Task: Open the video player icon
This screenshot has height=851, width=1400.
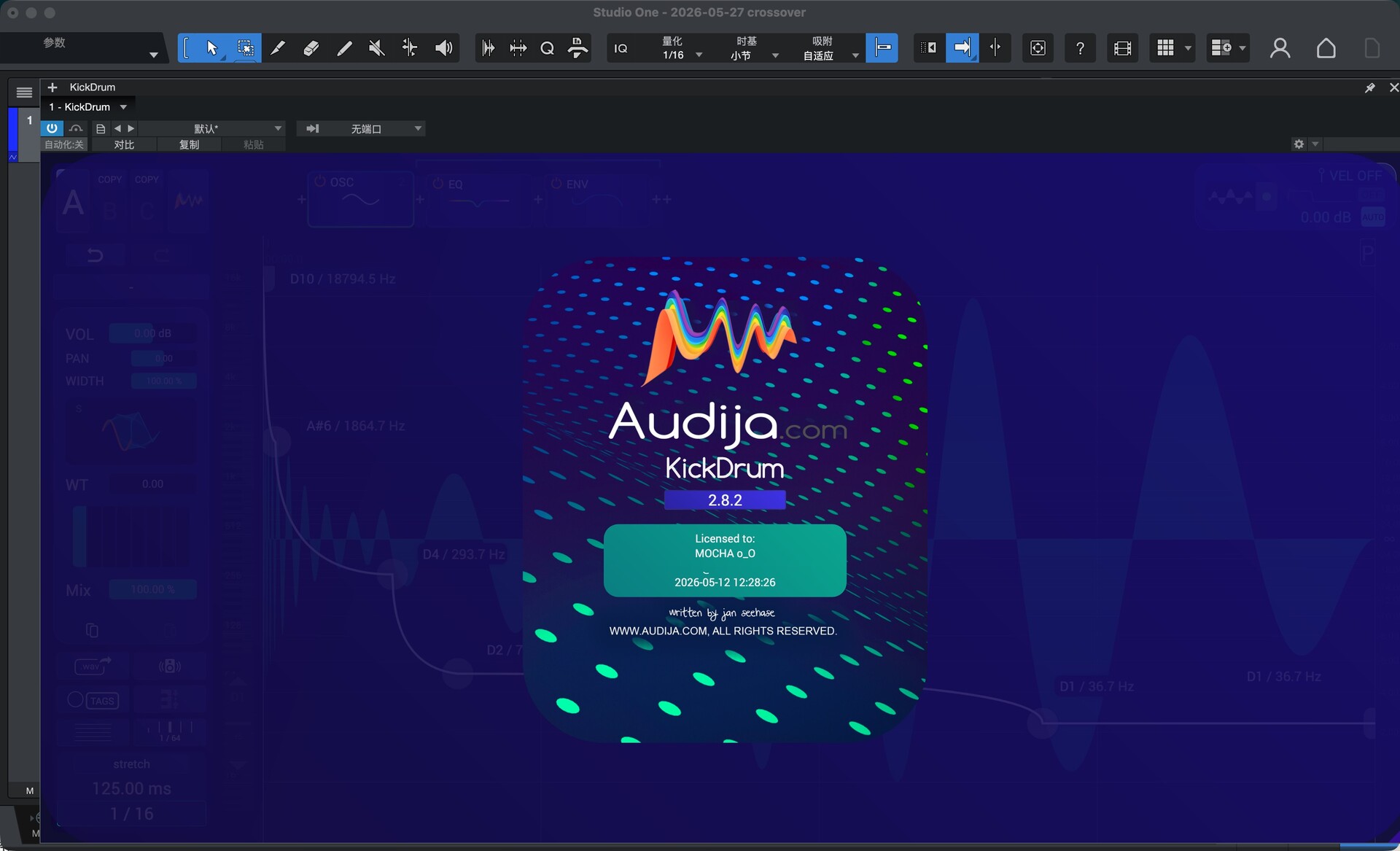Action: (x=1122, y=48)
